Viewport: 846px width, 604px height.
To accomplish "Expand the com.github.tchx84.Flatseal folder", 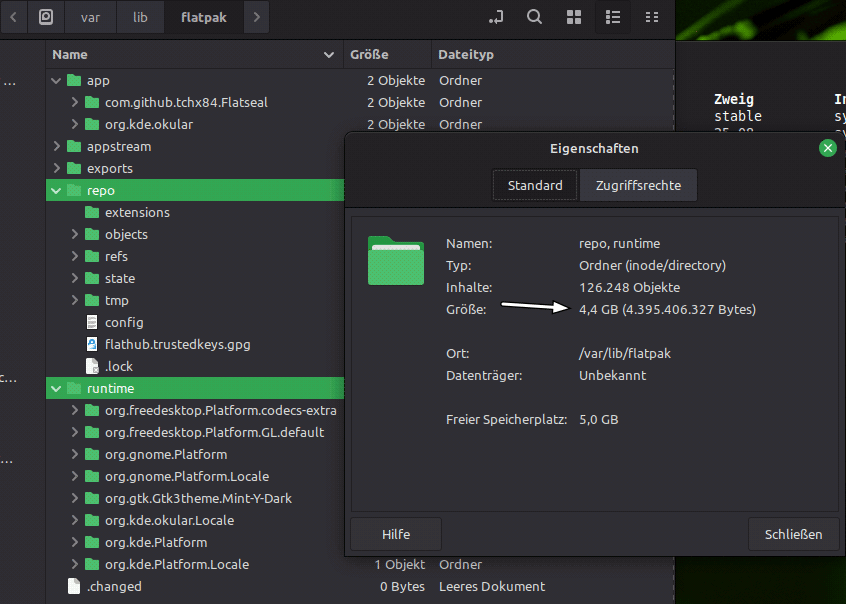I will (74, 102).
